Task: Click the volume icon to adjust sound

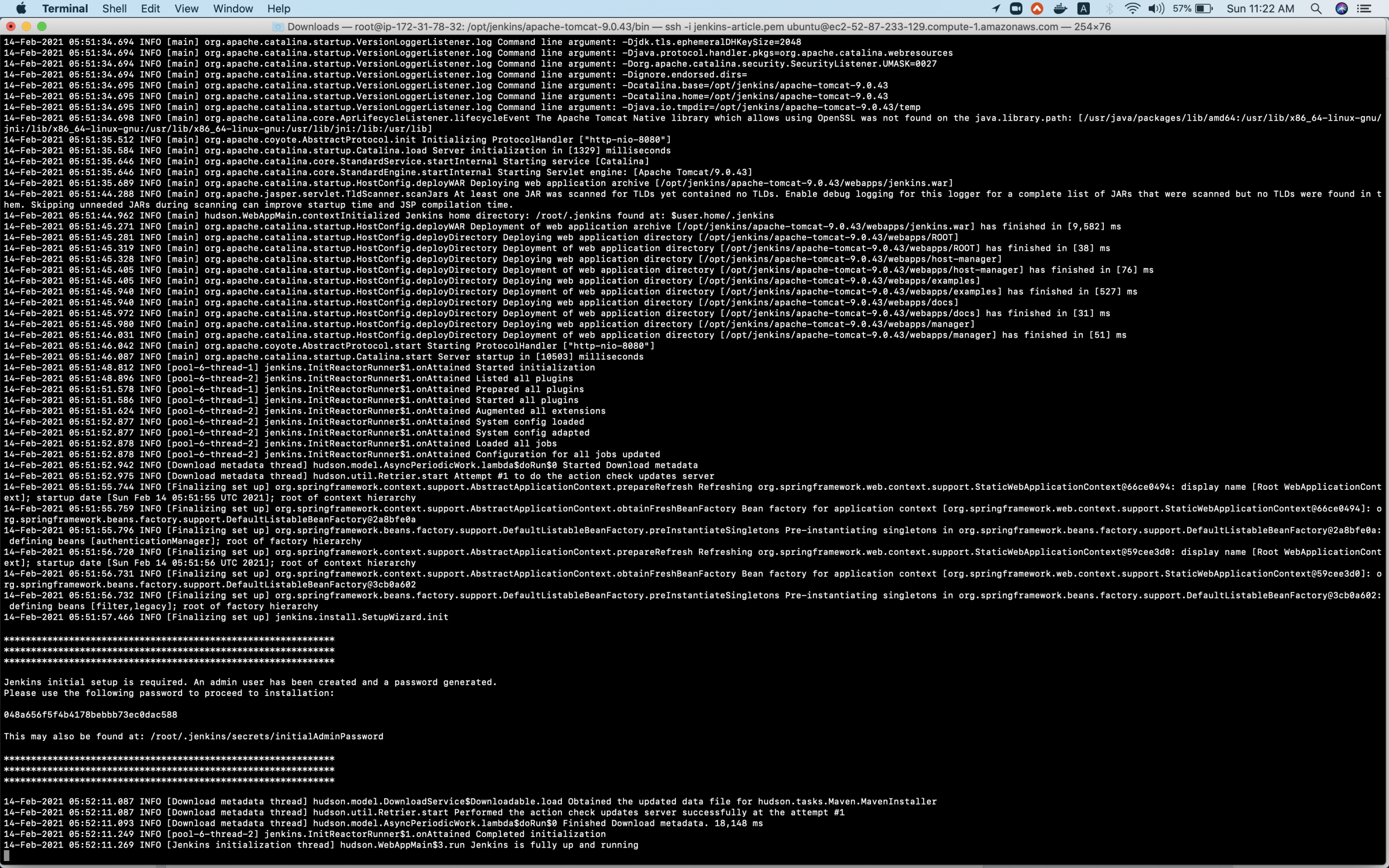Action: pyautogui.click(x=1156, y=9)
